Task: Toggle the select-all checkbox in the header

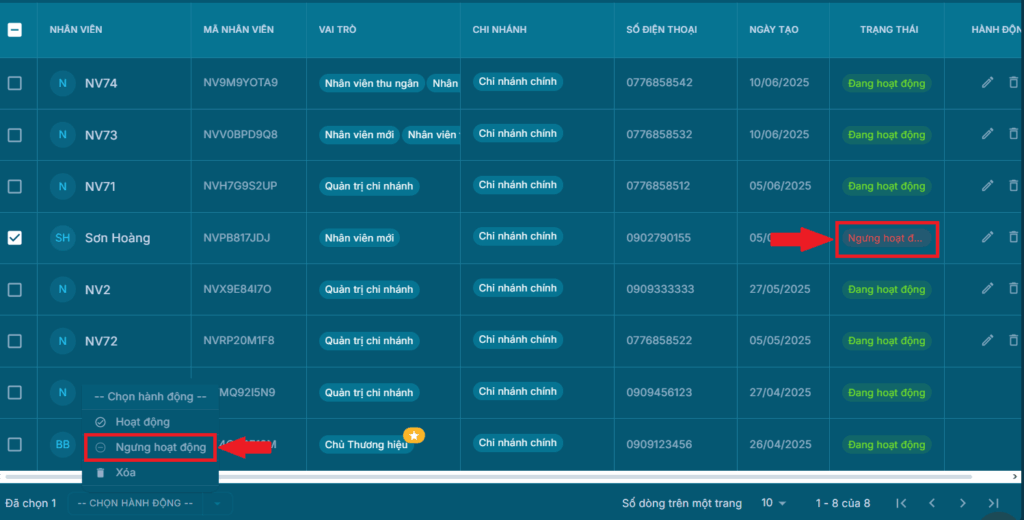Action: (15, 29)
